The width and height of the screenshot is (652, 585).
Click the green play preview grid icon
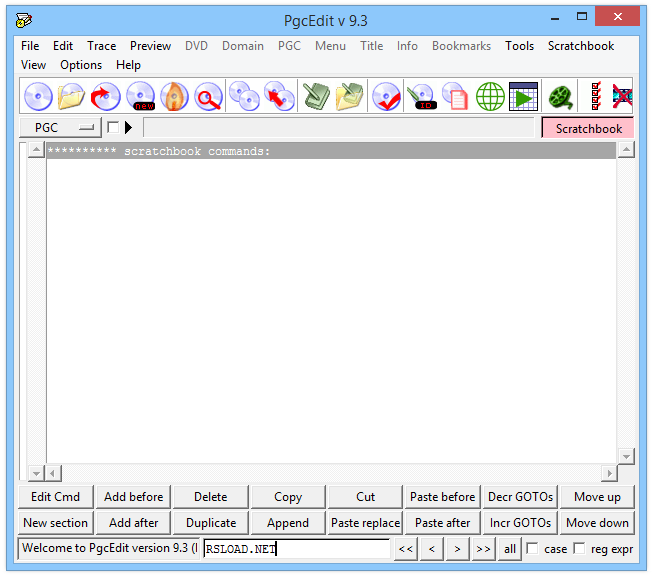coord(524,96)
